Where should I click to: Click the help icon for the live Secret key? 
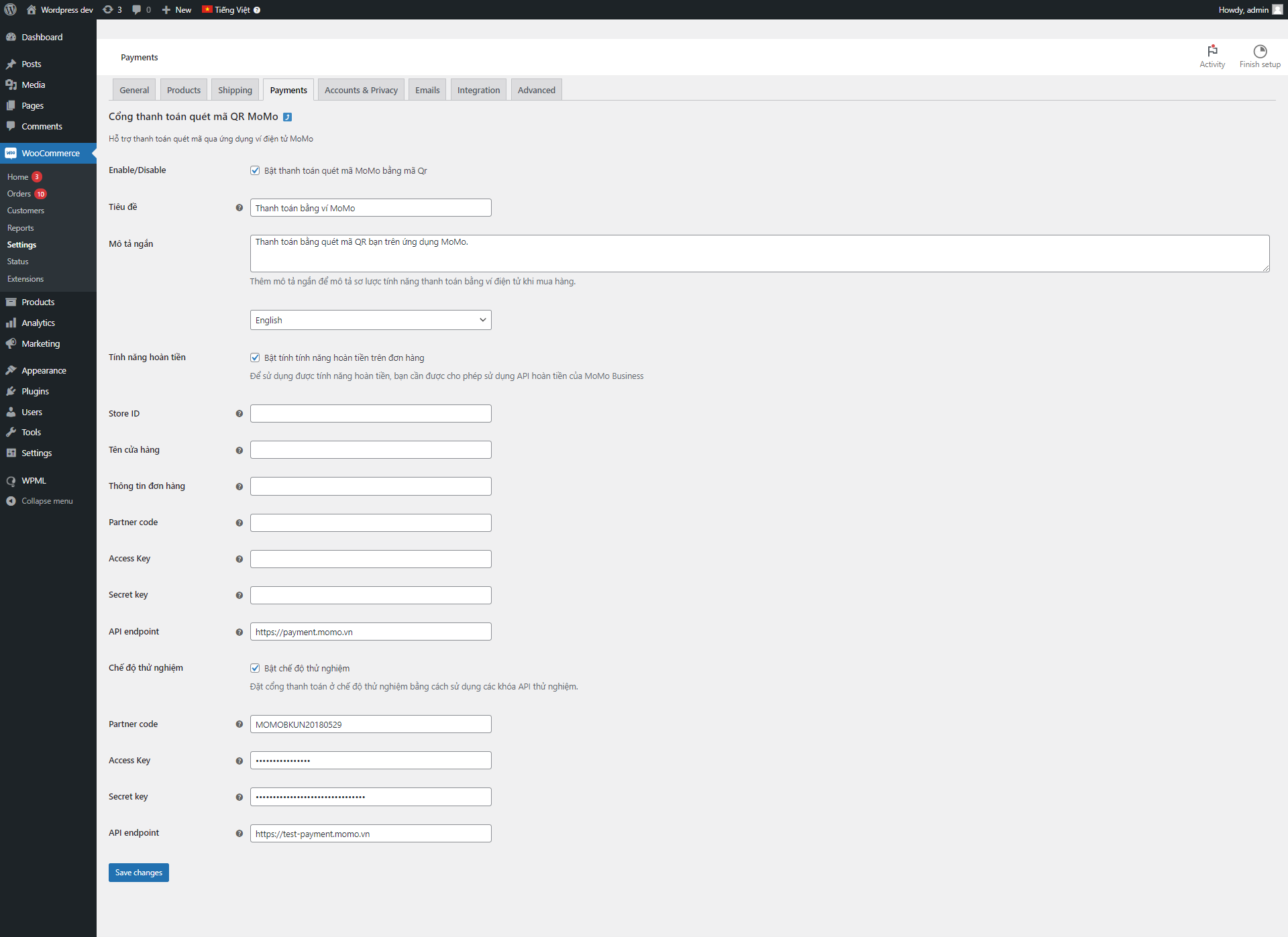coord(239,595)
